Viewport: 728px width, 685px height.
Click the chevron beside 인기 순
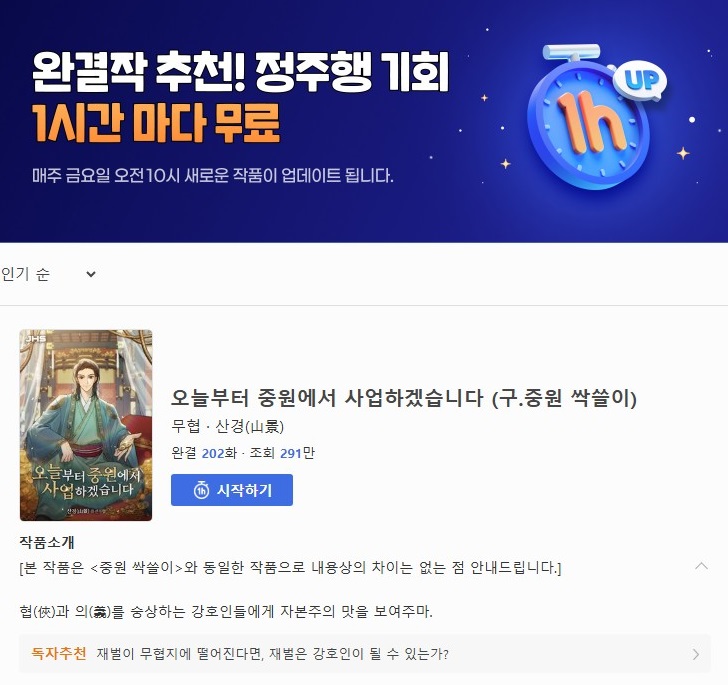coord(91,274)
